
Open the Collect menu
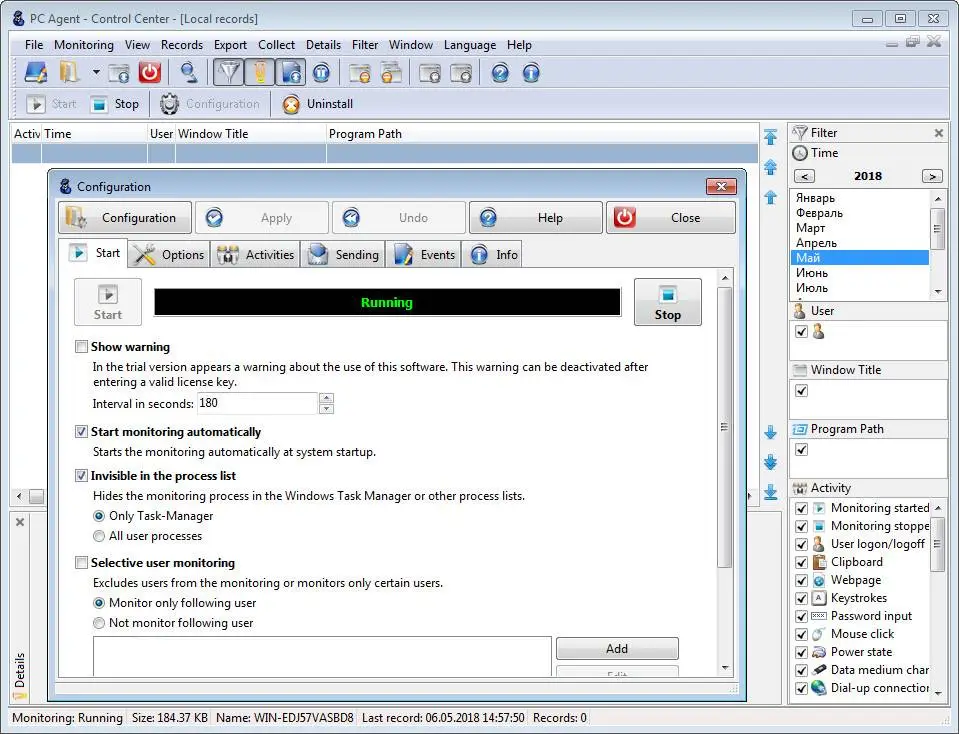276,45
